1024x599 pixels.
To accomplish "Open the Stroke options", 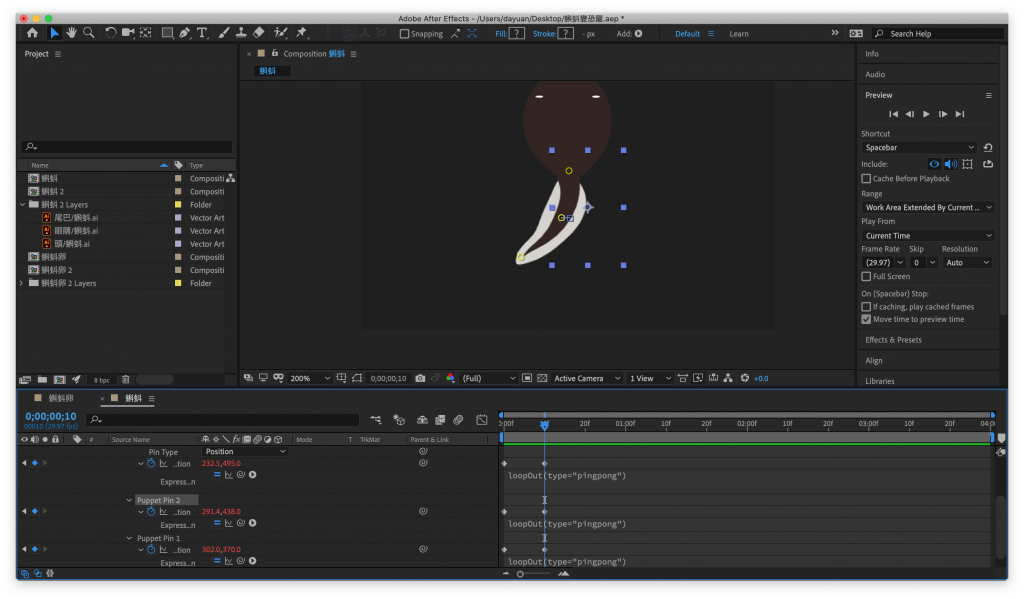I will [x=544, y=34].
